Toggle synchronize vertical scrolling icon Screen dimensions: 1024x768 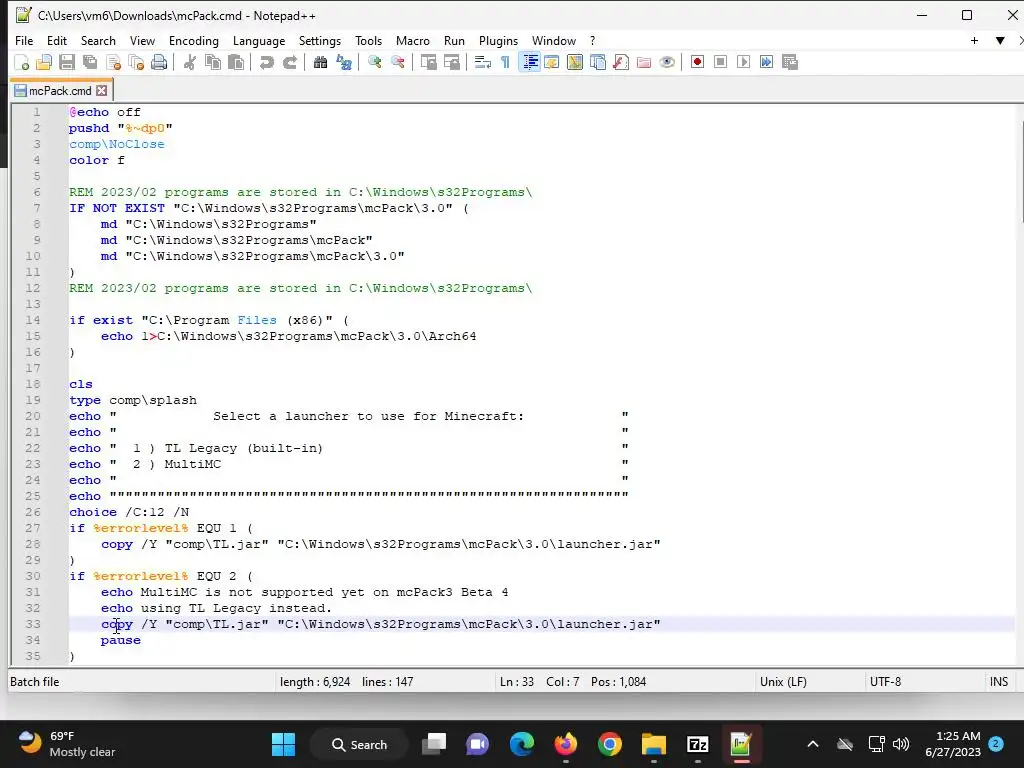point(428,62)
